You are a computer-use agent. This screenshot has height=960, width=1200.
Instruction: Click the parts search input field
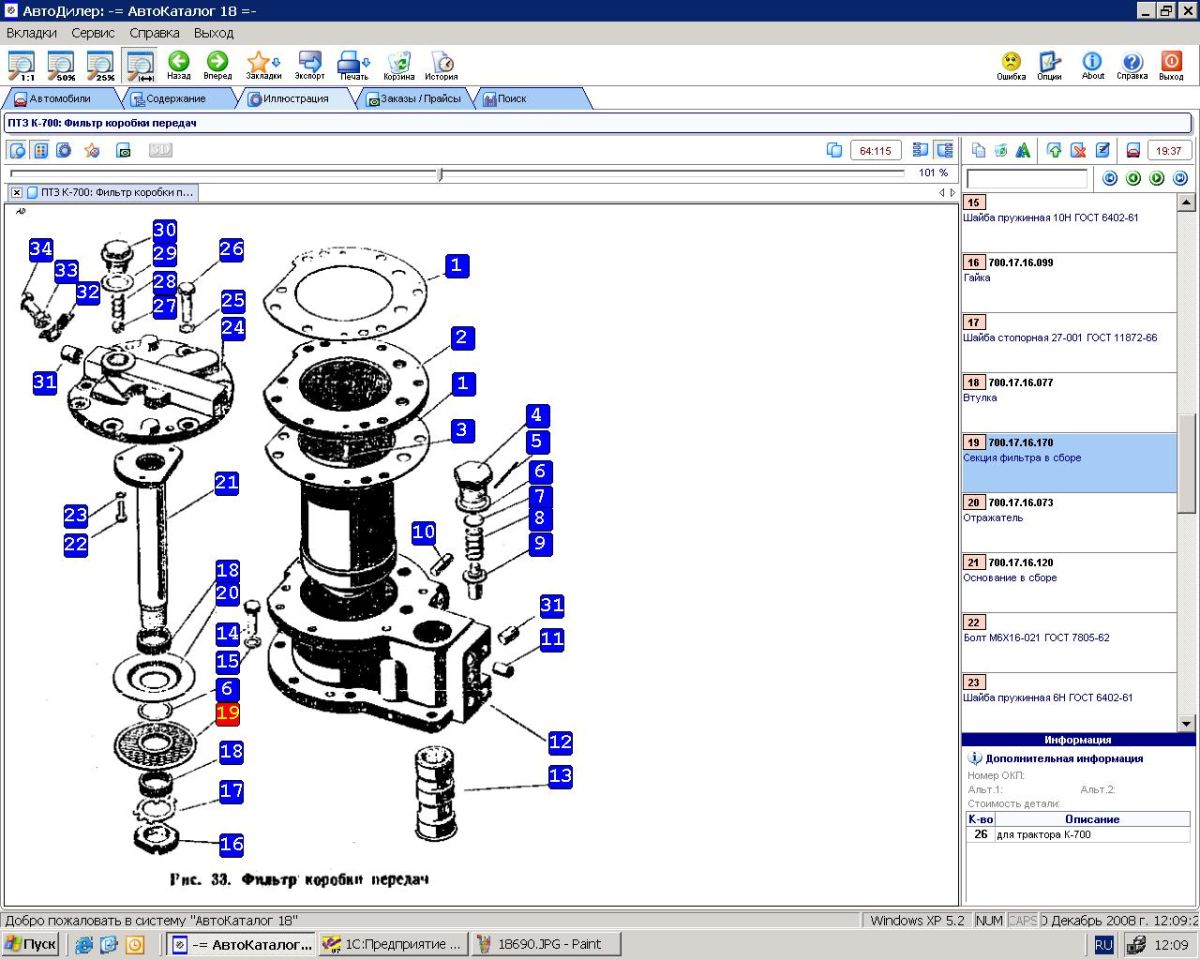point(1027,179)
